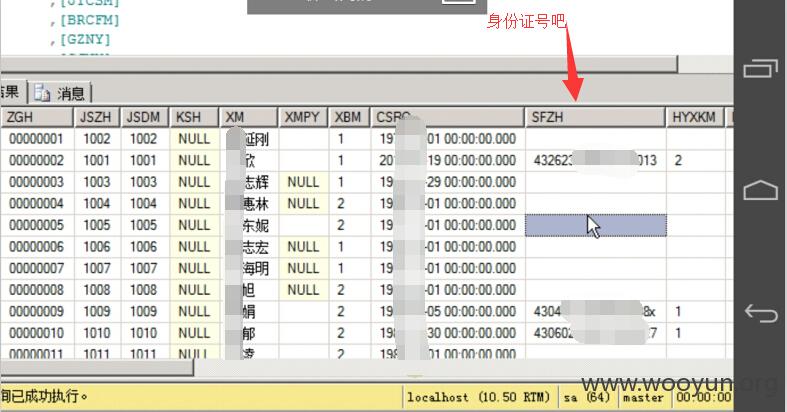The image size is (787, 412).
Task: Click JSZH value 1002 in first row
Action: (x=97, y=139)
